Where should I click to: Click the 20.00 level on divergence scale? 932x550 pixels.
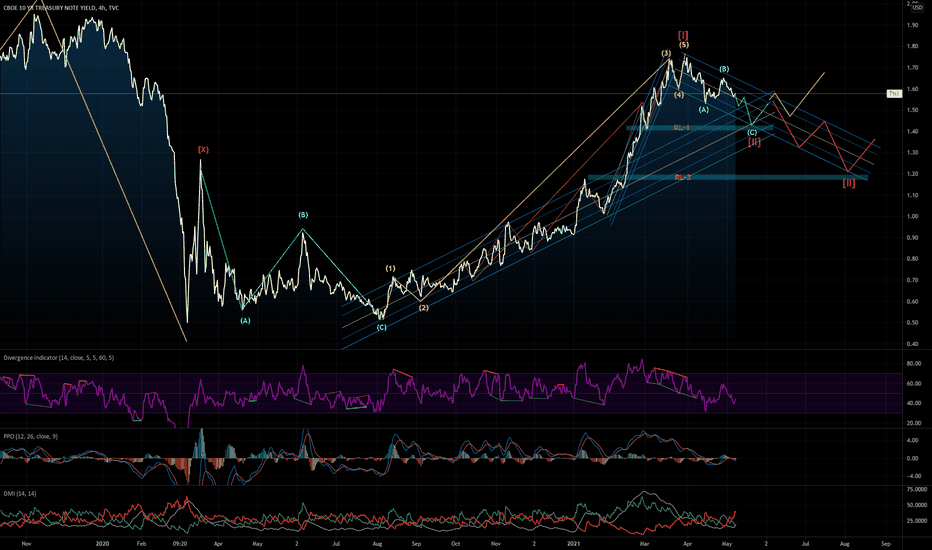pyautogui.click(x=914, y=423)
